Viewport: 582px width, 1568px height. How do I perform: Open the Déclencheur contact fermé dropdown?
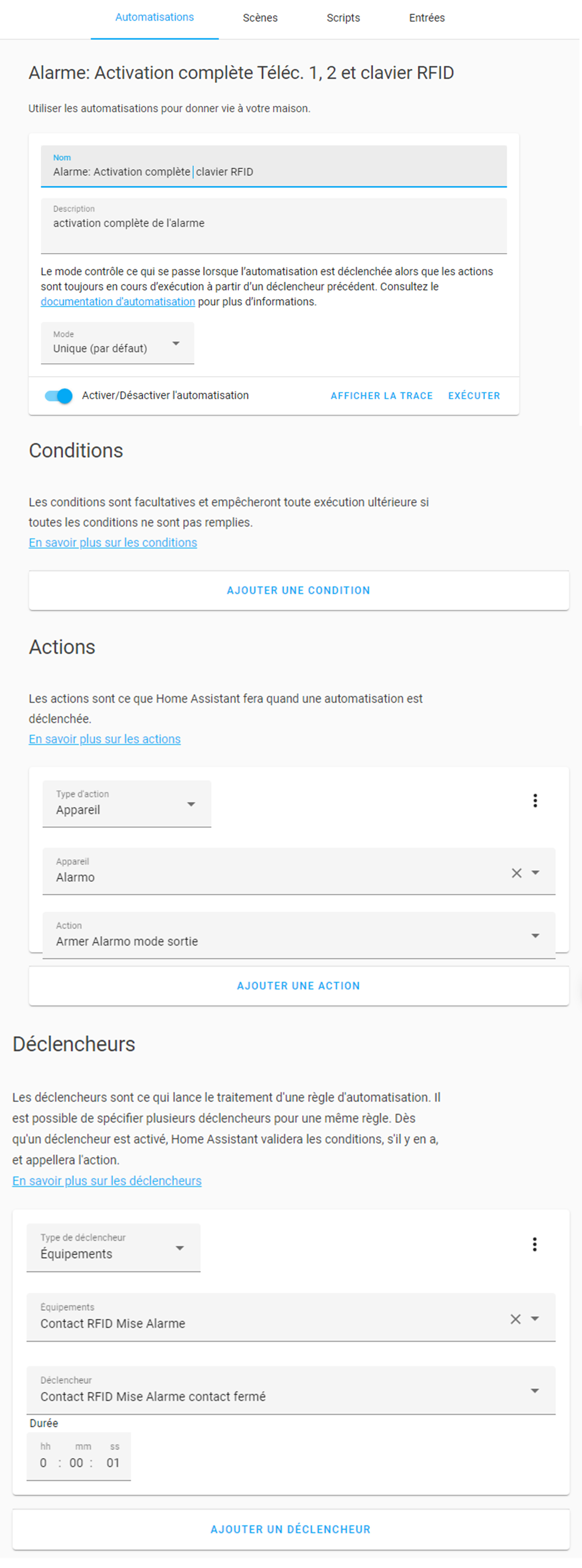click(x=291, y=1390)
